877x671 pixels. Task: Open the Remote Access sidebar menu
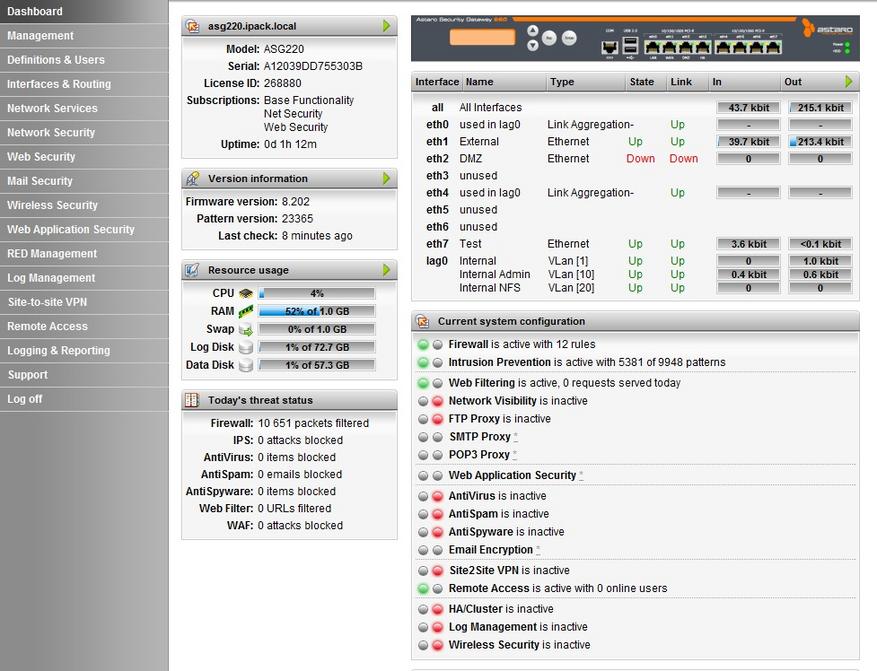click(x=84, y=327)
